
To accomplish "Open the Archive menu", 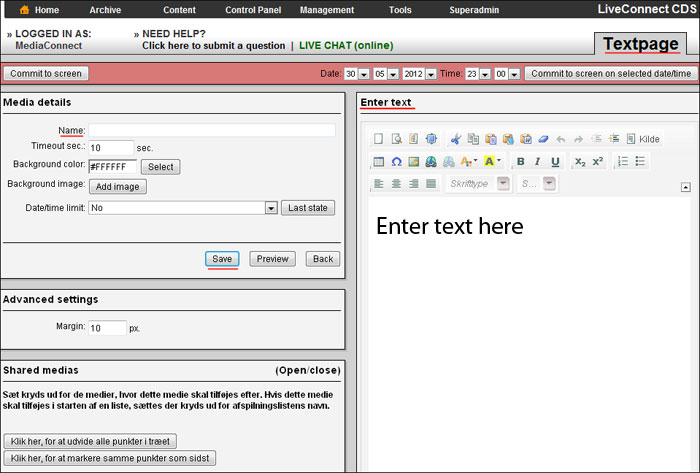I will tap(105, 10).
